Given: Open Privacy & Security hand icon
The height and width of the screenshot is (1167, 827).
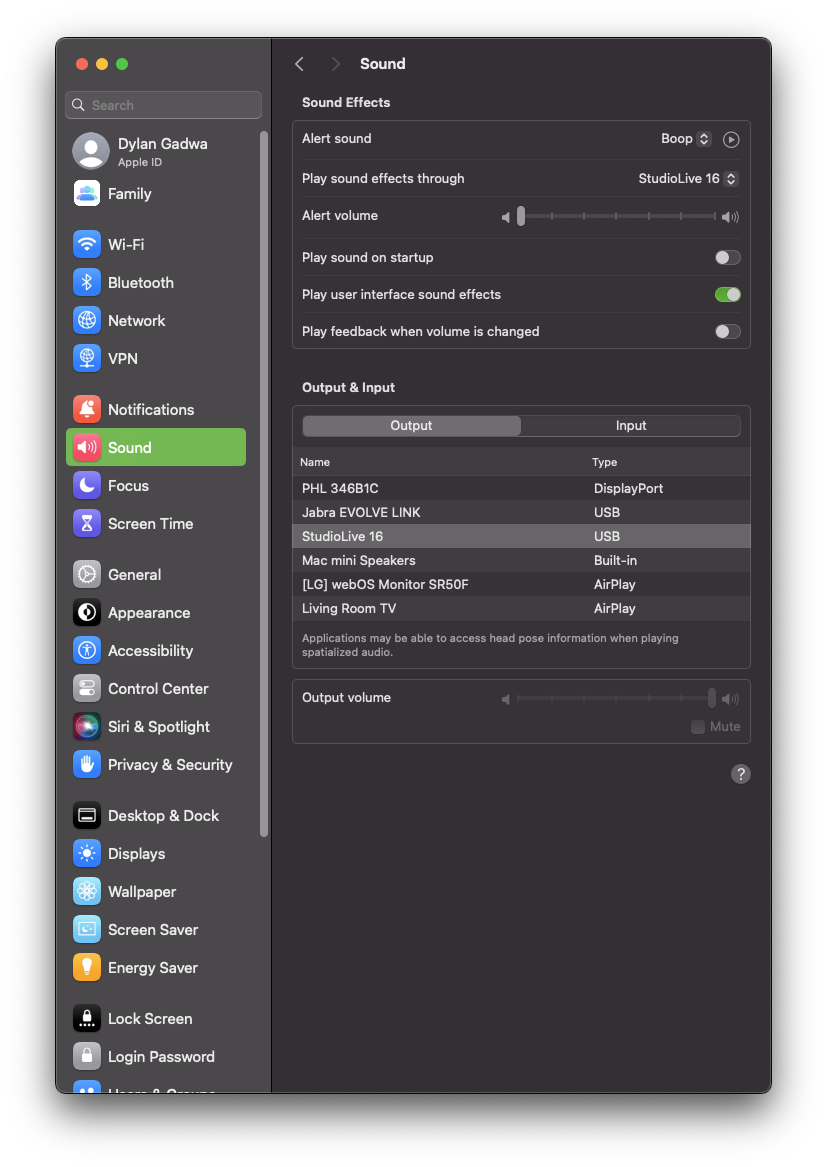Looking at the screenshot, I should [87, 764].
